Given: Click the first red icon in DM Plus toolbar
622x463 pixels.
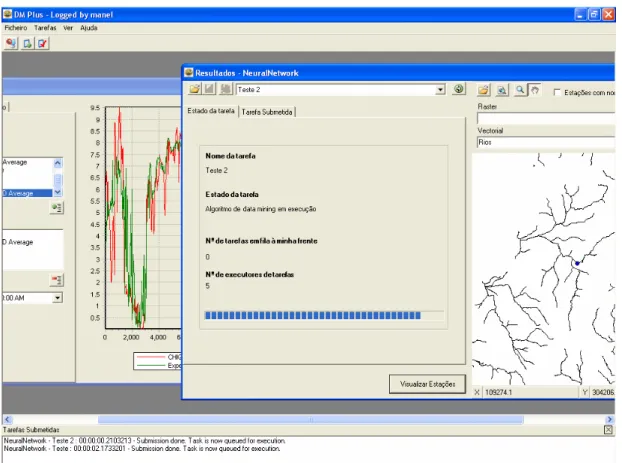Looking at the screenshot, I should point(11,43).
